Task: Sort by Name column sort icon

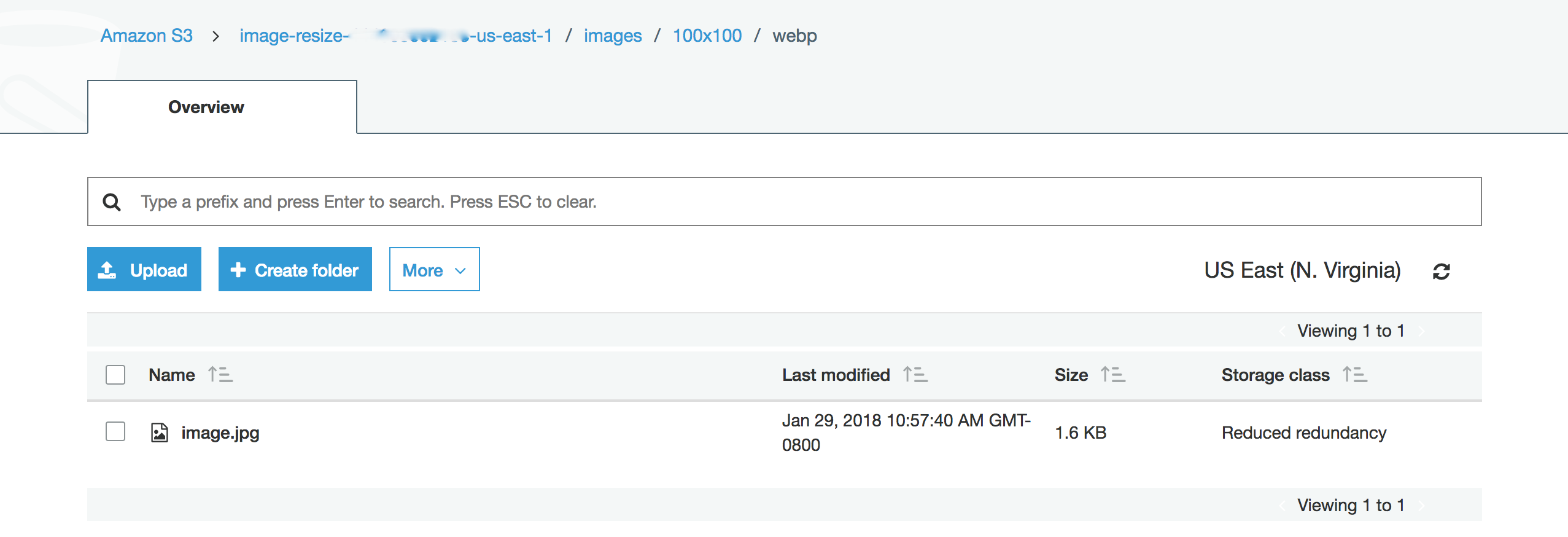Action: pos(220,374)
